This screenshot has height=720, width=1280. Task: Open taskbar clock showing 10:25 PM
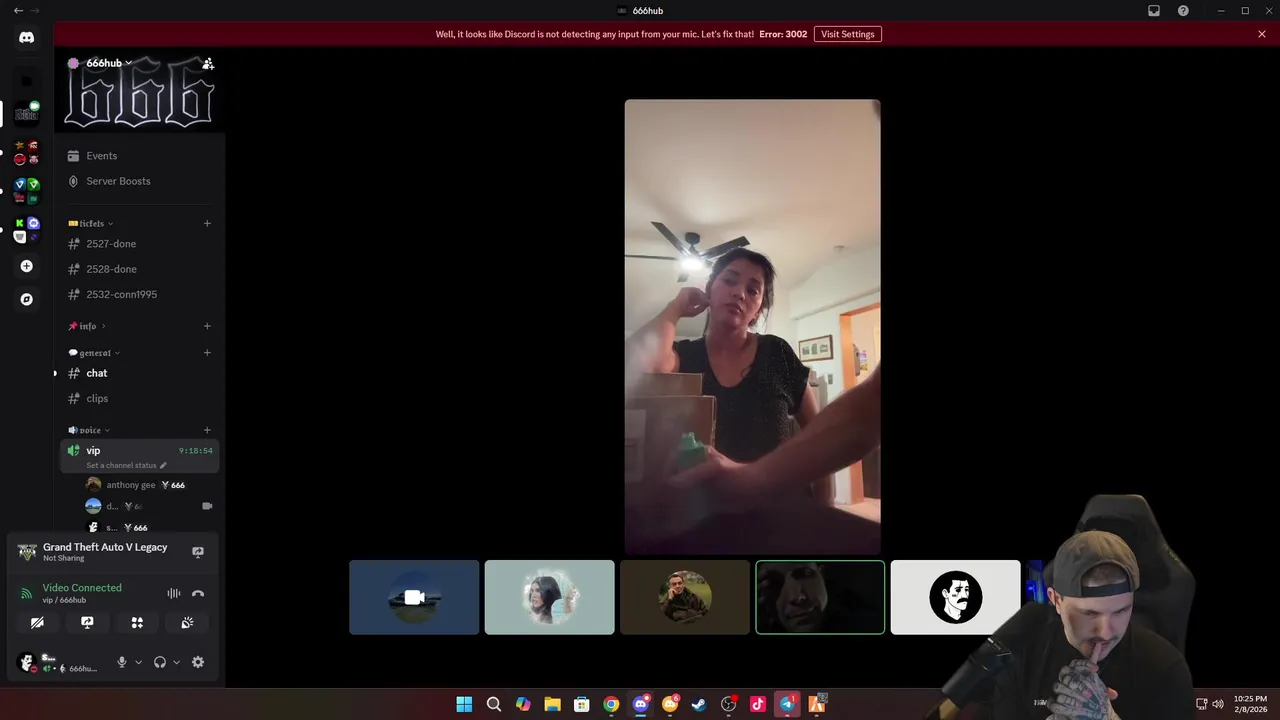[1250, 704]
